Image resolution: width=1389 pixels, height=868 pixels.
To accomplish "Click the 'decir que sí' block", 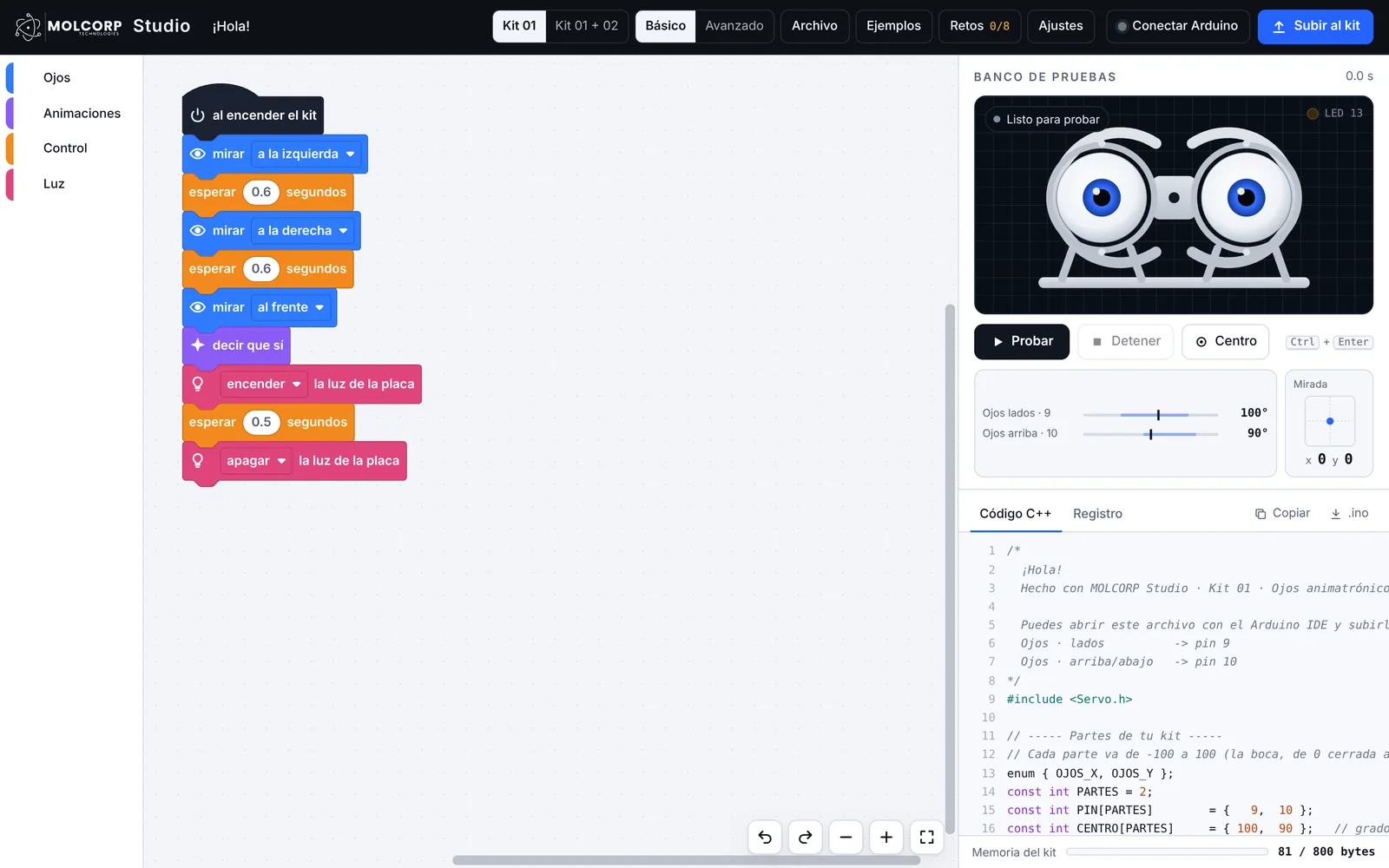I will click(236, 345).
